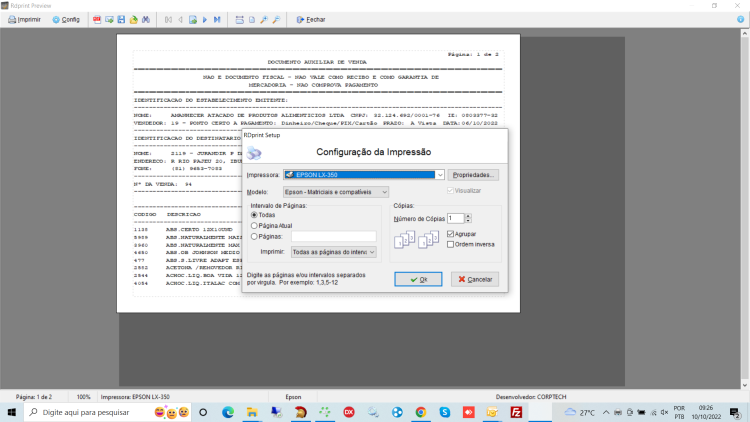The image size is (750, 422).
Task: Increase Número de Cópias with up arrow
Action: (x=468, y=216)
